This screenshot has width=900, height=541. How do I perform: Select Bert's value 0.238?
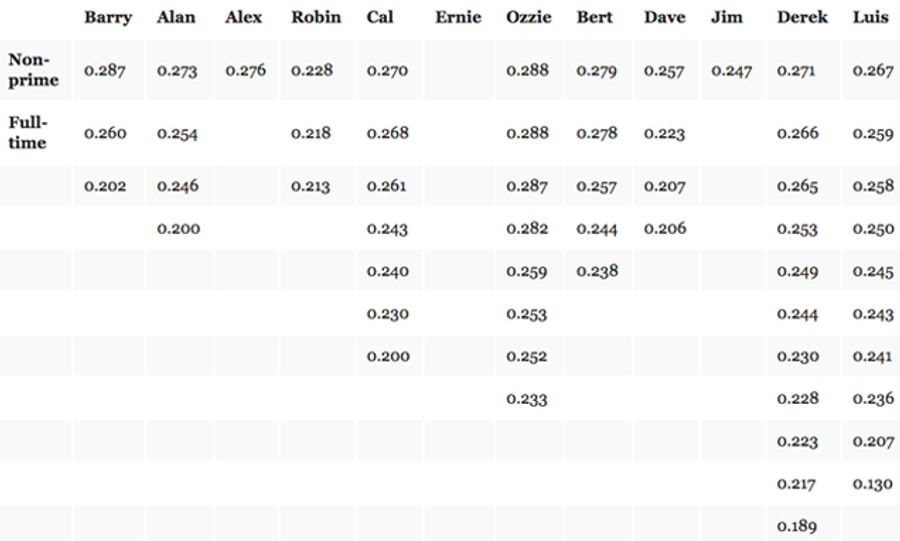pos(597,271)
